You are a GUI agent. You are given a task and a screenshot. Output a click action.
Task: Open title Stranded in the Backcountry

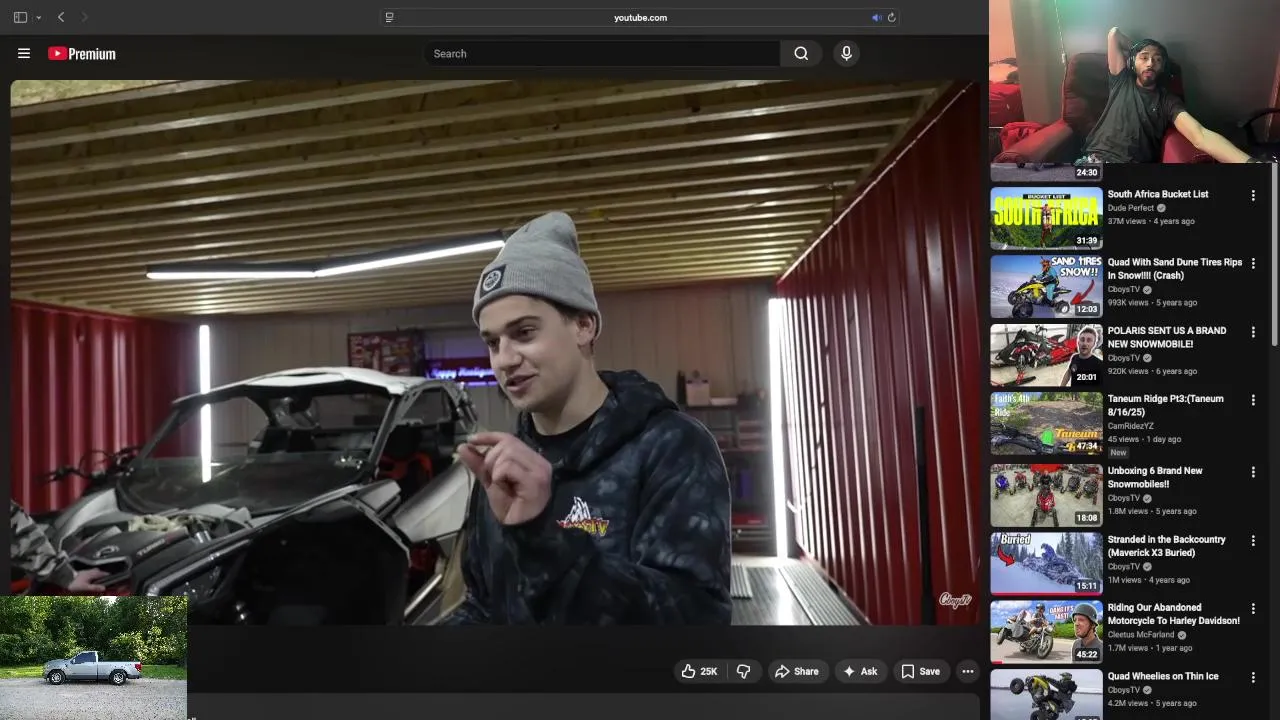click(1166, 546)
